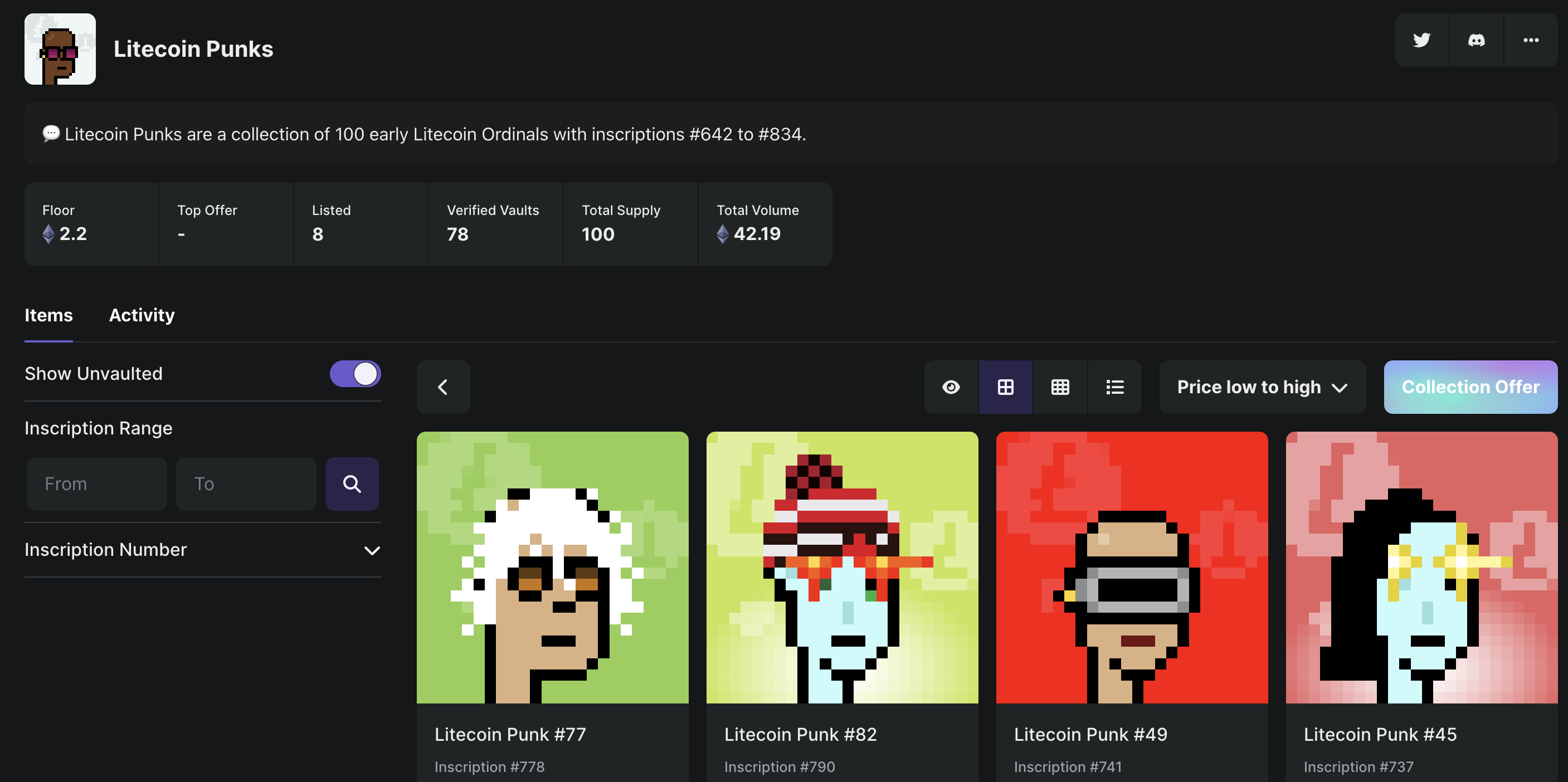Click the Litecoin Punks collection avatar
1568x782 pixels.
(60, 48)
